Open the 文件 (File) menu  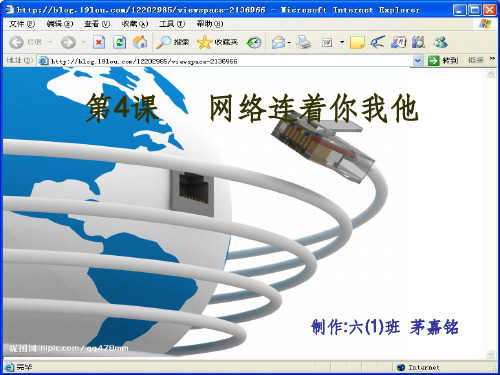tap(21, 24)
